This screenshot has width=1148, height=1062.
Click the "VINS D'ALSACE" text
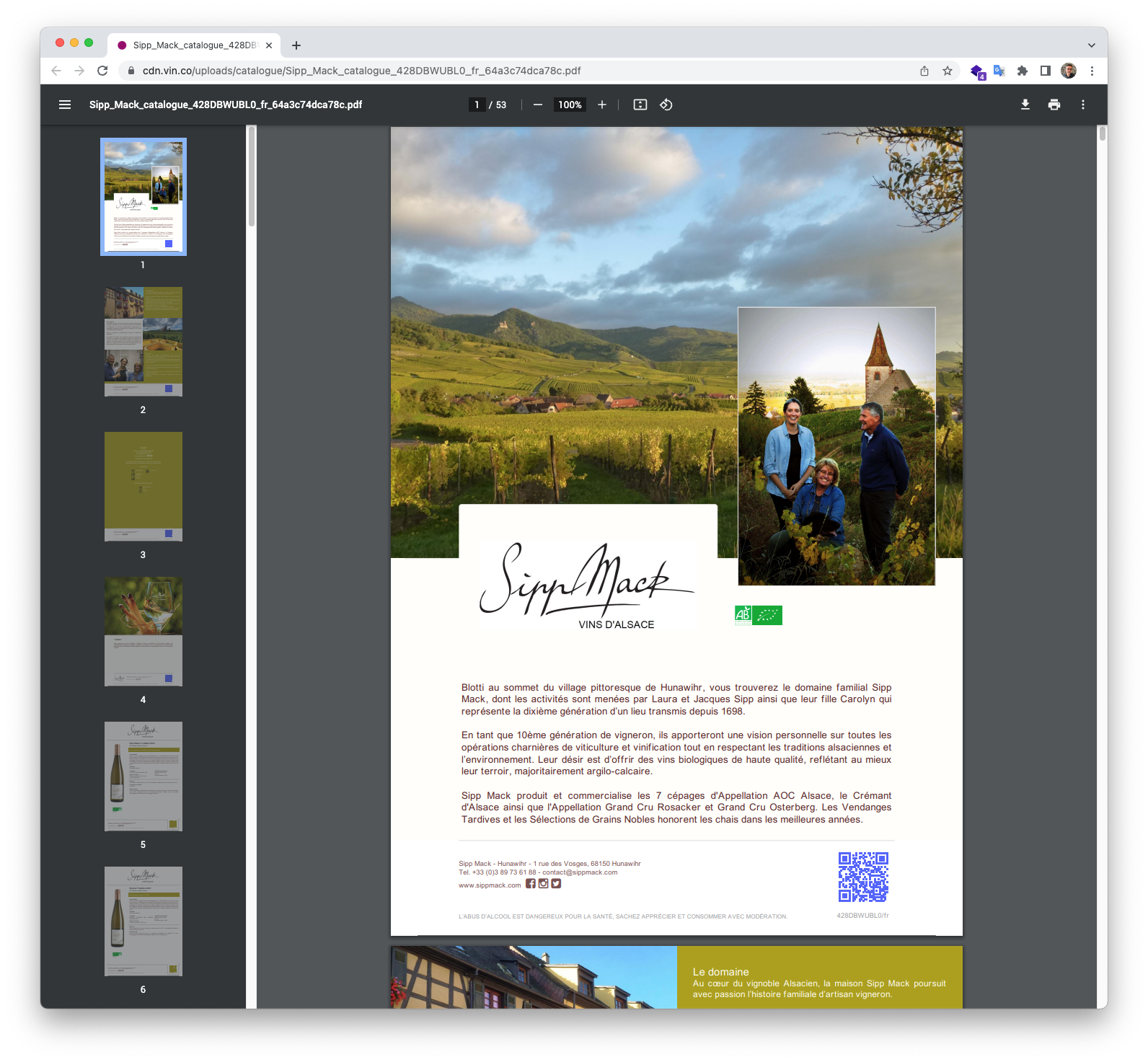coord(617,625)
